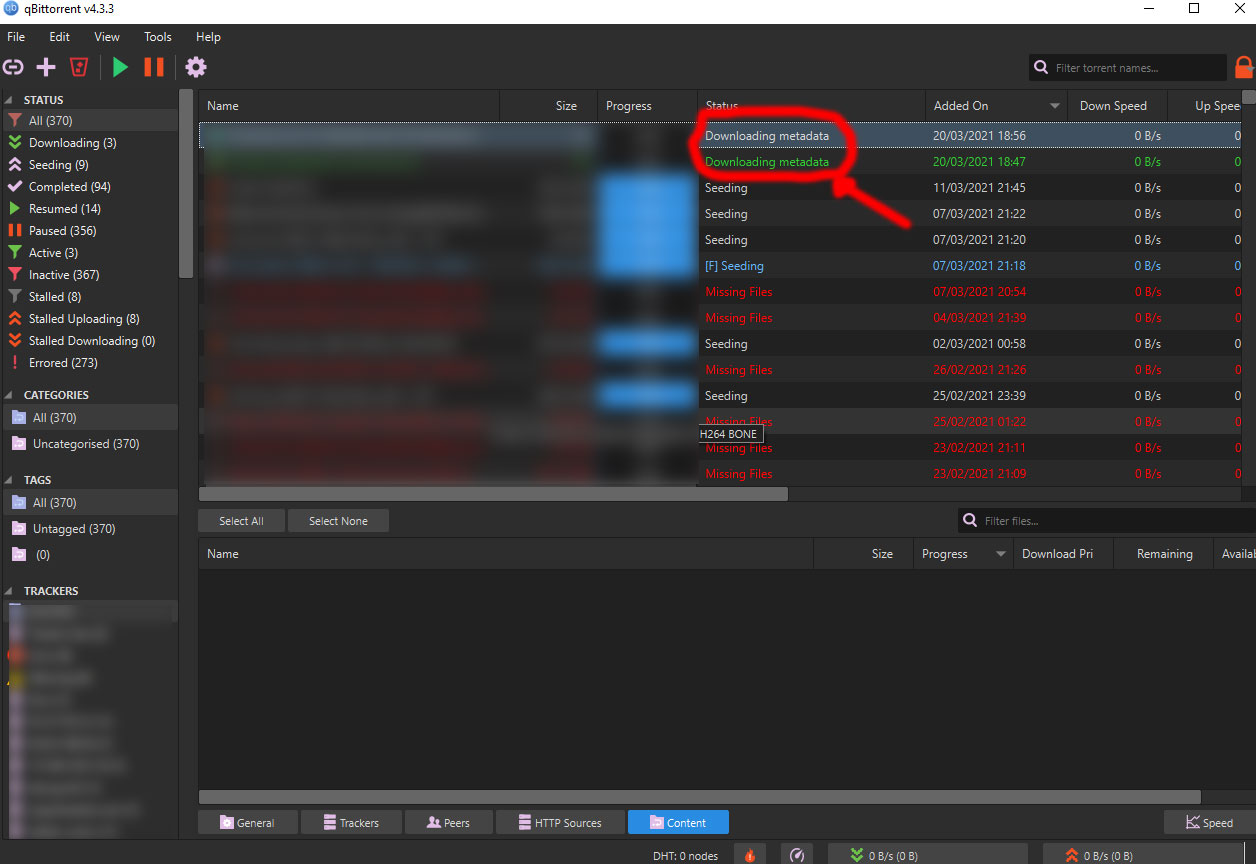Viewport: 1256px width, 864px height.
Task: Select the Active (3) filter
Action: [89, 253]
